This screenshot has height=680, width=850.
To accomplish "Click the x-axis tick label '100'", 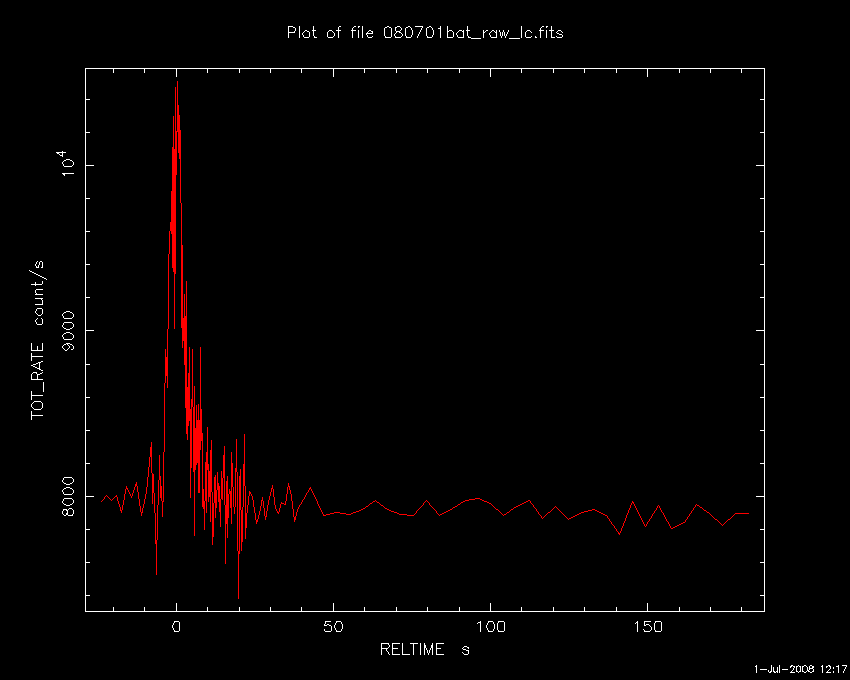I will (491, 627).
